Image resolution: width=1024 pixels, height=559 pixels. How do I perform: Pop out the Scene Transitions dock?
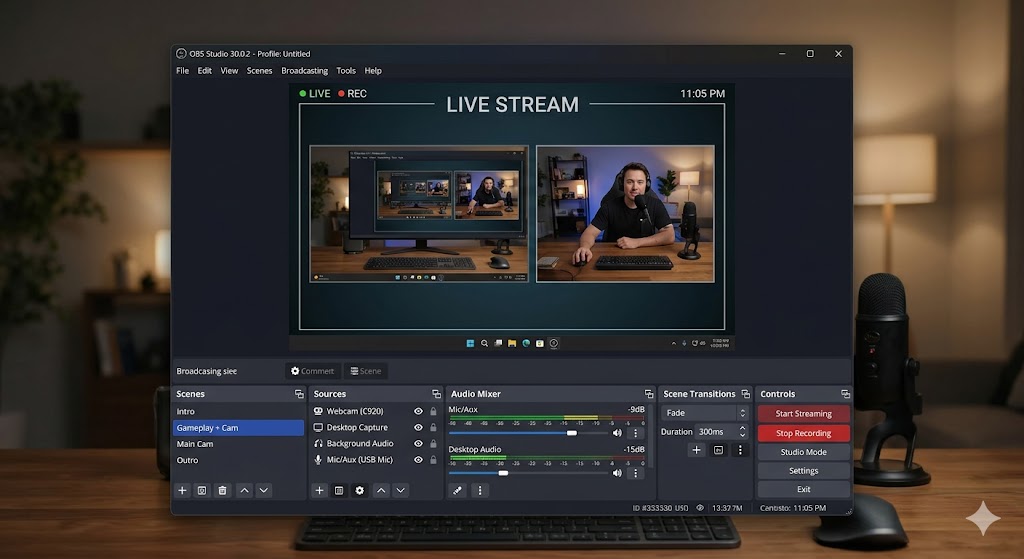pos(745,394)
